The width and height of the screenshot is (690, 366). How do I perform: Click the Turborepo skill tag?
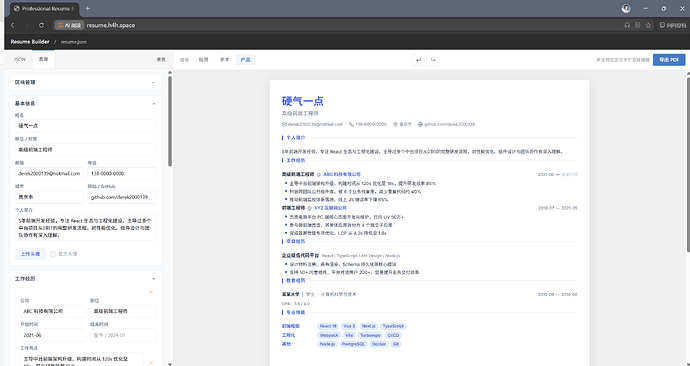pos(370,335)
